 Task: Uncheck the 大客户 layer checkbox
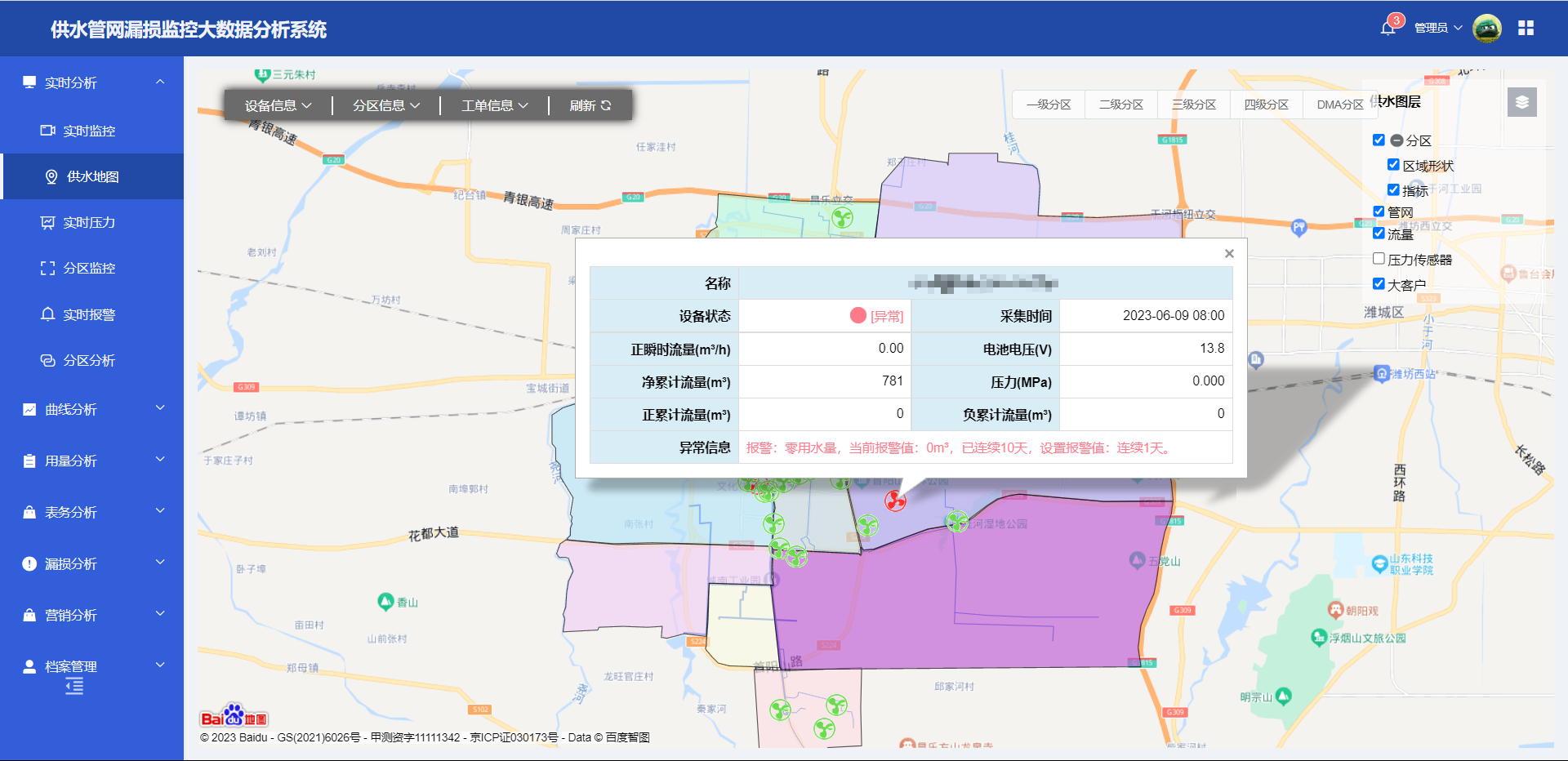pyautogui.click(x=1379, y=284)
